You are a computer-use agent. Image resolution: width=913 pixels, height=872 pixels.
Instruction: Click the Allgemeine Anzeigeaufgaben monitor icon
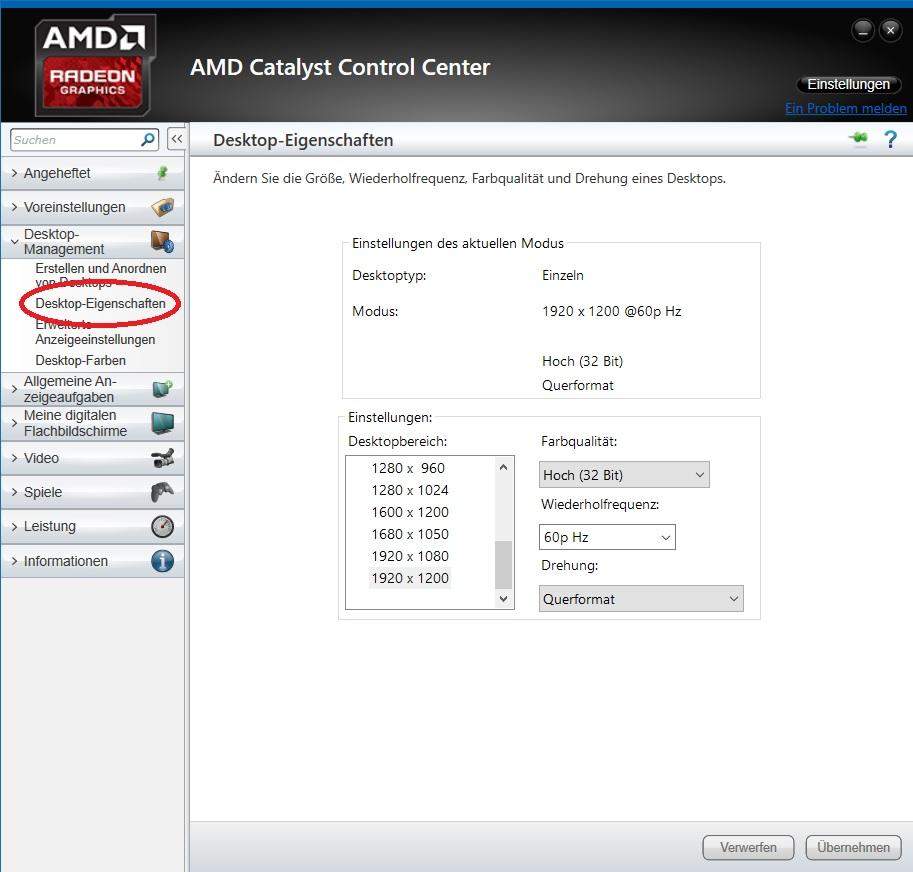162,389
